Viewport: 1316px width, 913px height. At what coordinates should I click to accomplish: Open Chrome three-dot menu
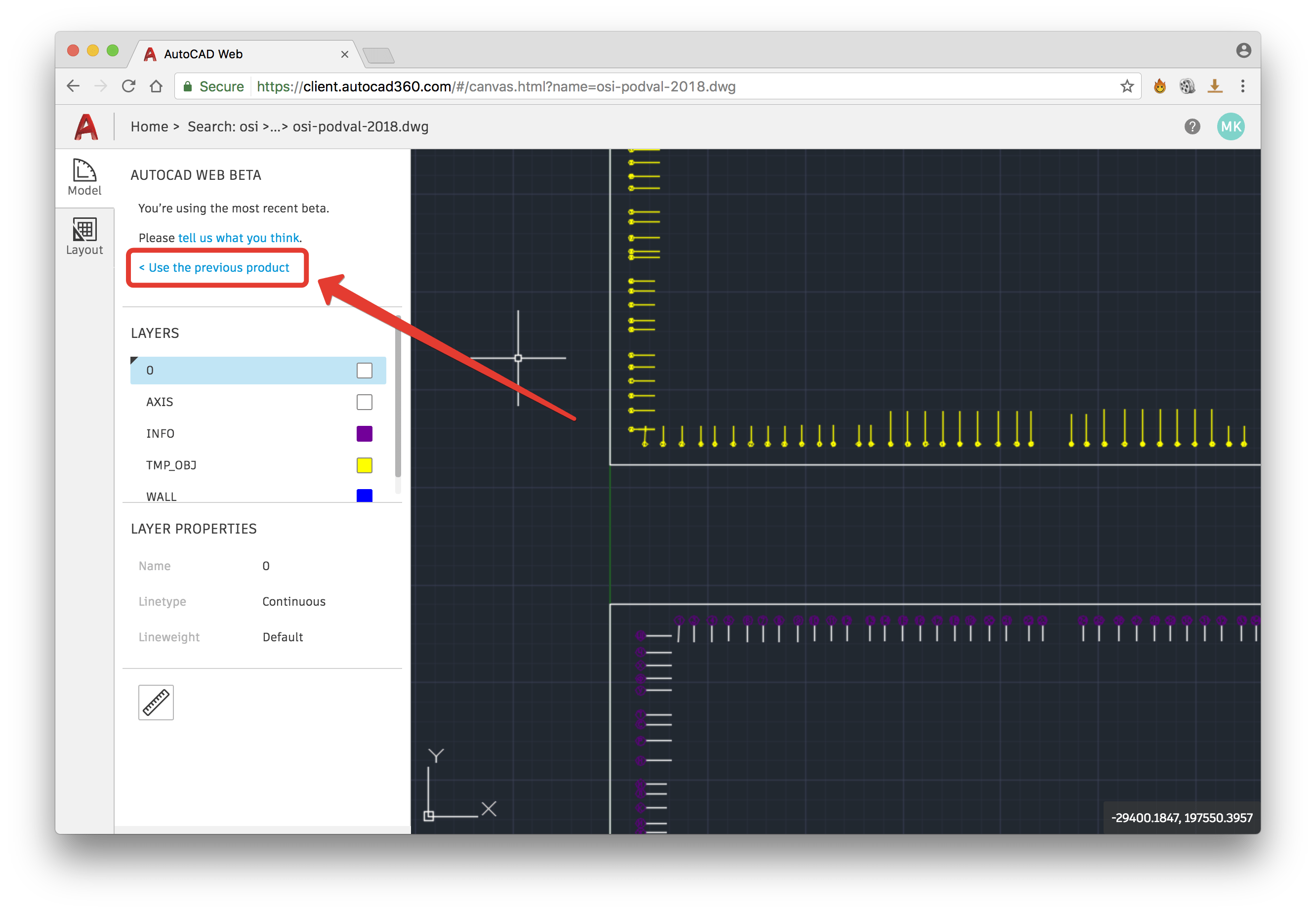[1242, 86]
